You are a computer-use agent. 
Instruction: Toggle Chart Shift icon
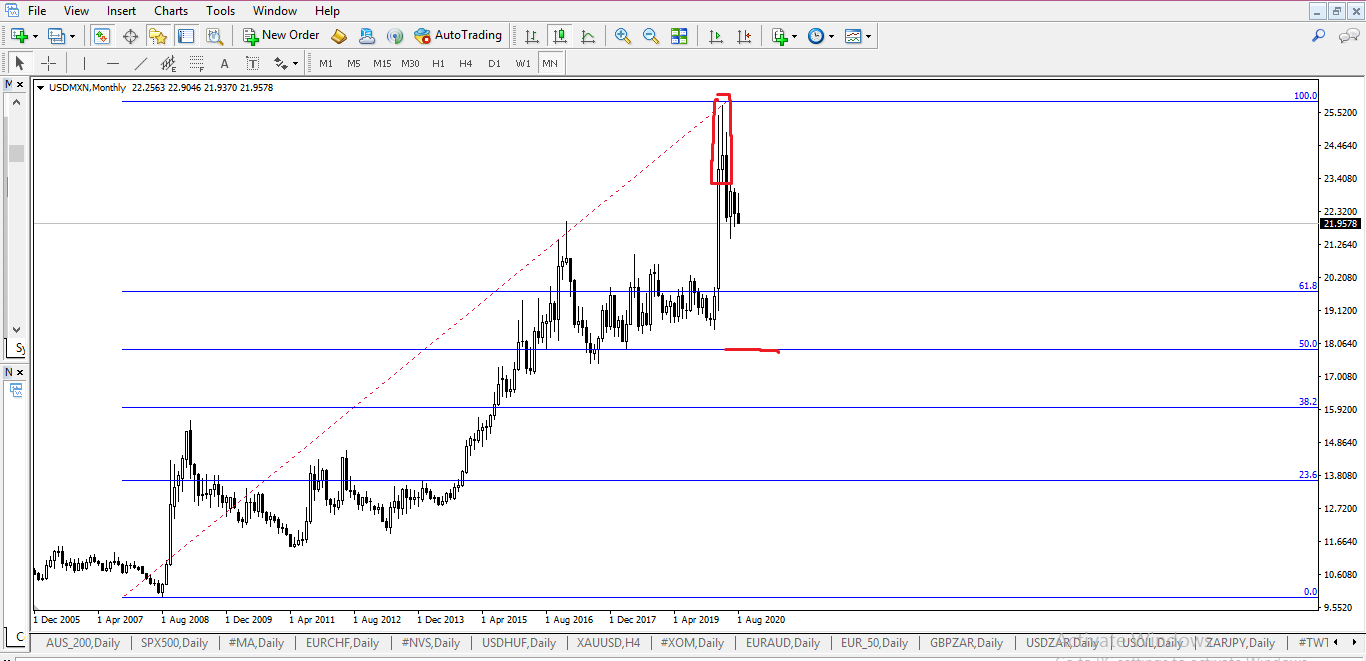tap(743, 36)
